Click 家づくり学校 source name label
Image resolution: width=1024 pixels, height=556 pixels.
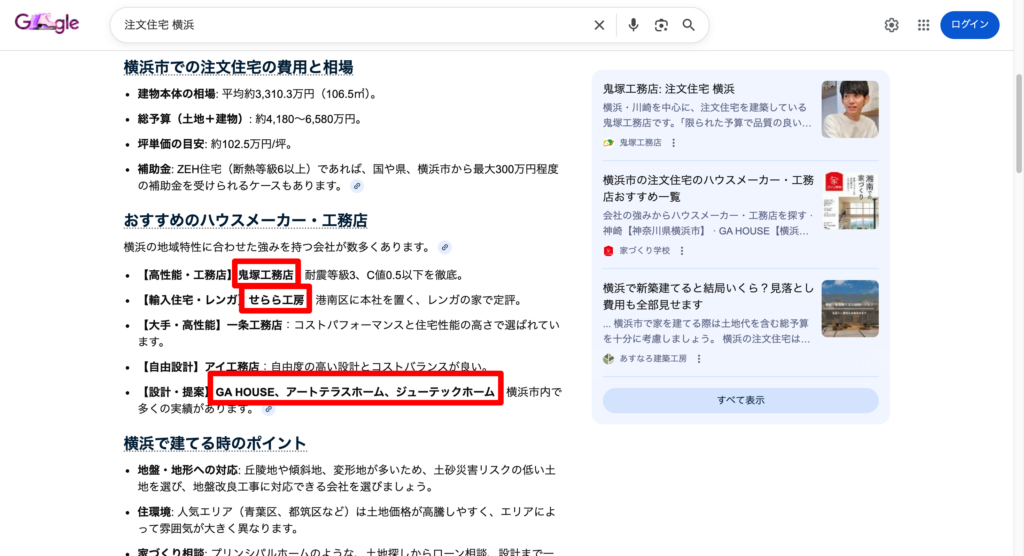click(x=645, y=251)
